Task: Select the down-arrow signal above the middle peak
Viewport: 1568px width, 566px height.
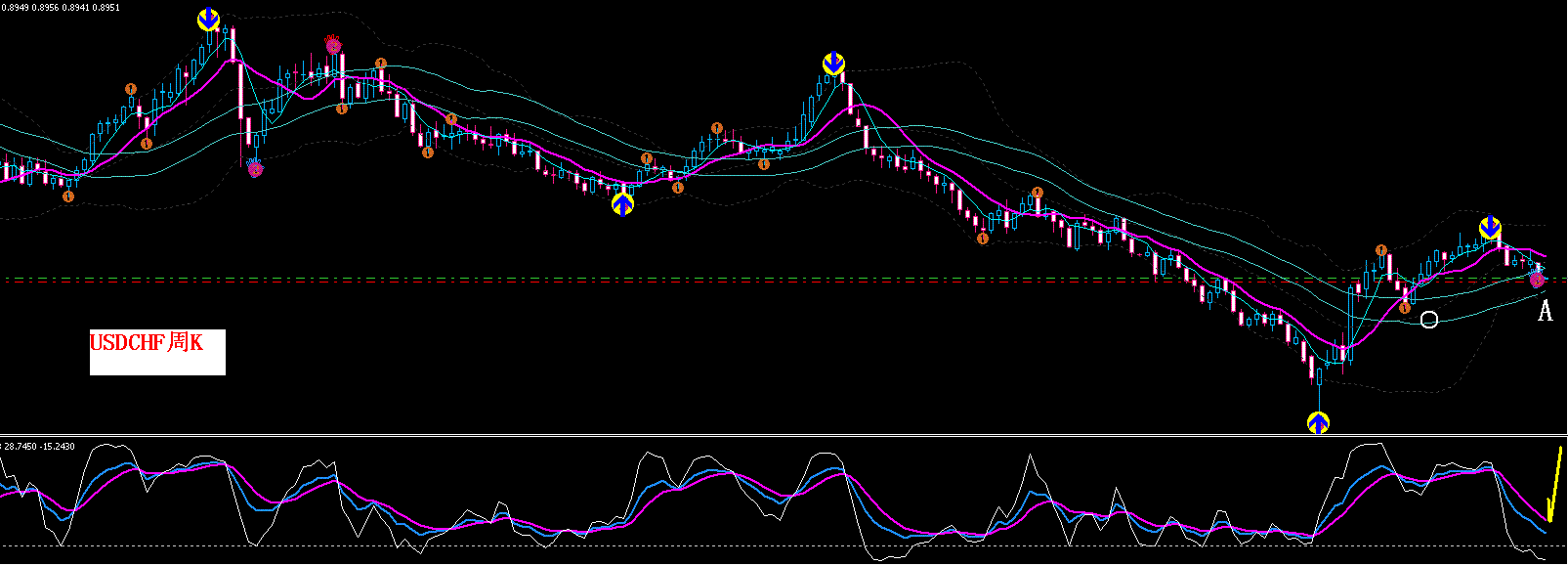Action: click(x=833, y=65)
